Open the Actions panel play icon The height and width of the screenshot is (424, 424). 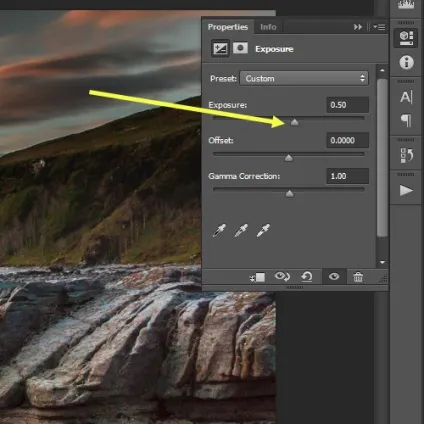[406, 190]
